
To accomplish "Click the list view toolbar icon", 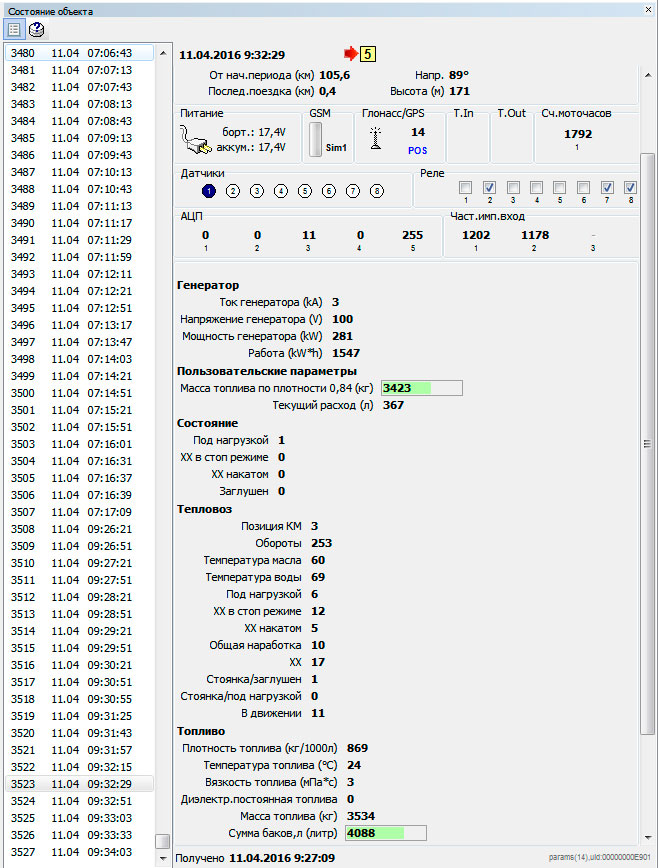I will (15, 30).
